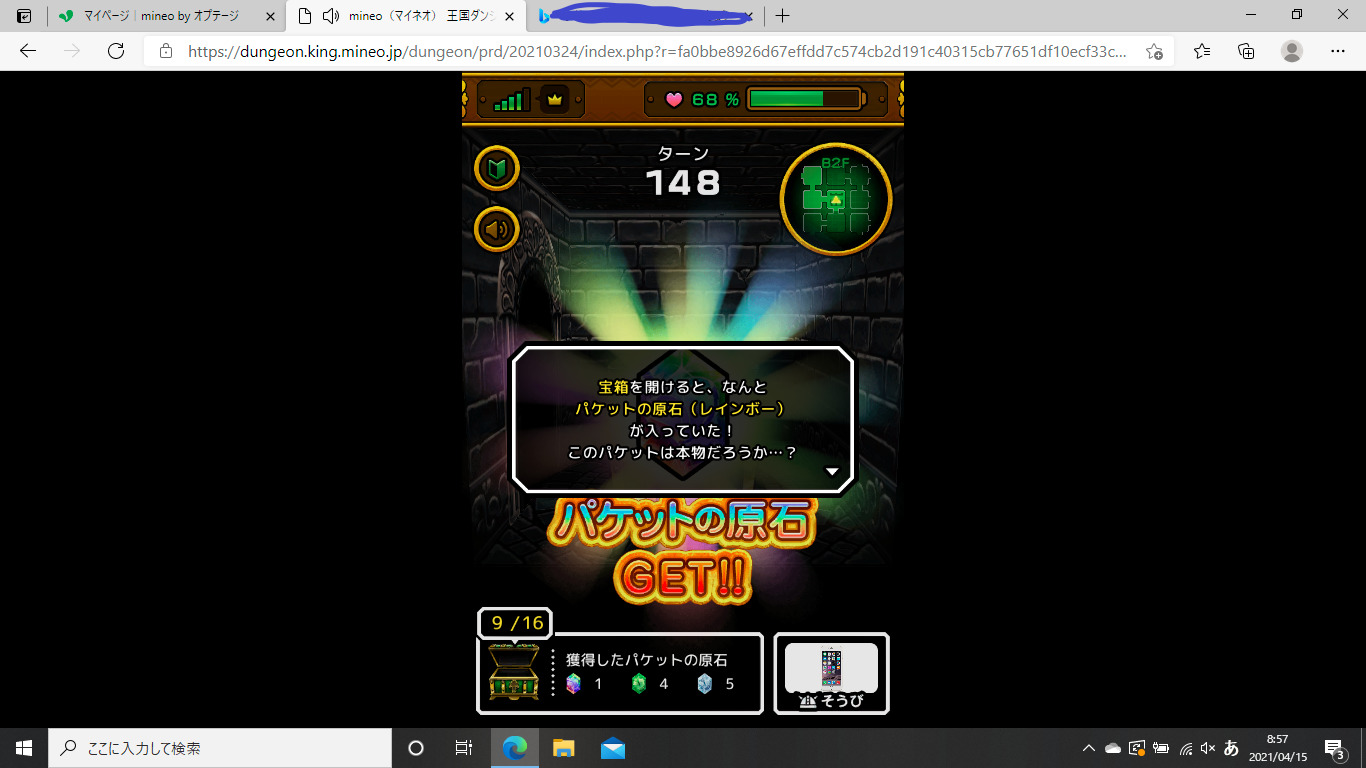Click the rainbow packet gem icon
Screen dimensions: 1366x768
pyautogui.click(x=573, y=684)
